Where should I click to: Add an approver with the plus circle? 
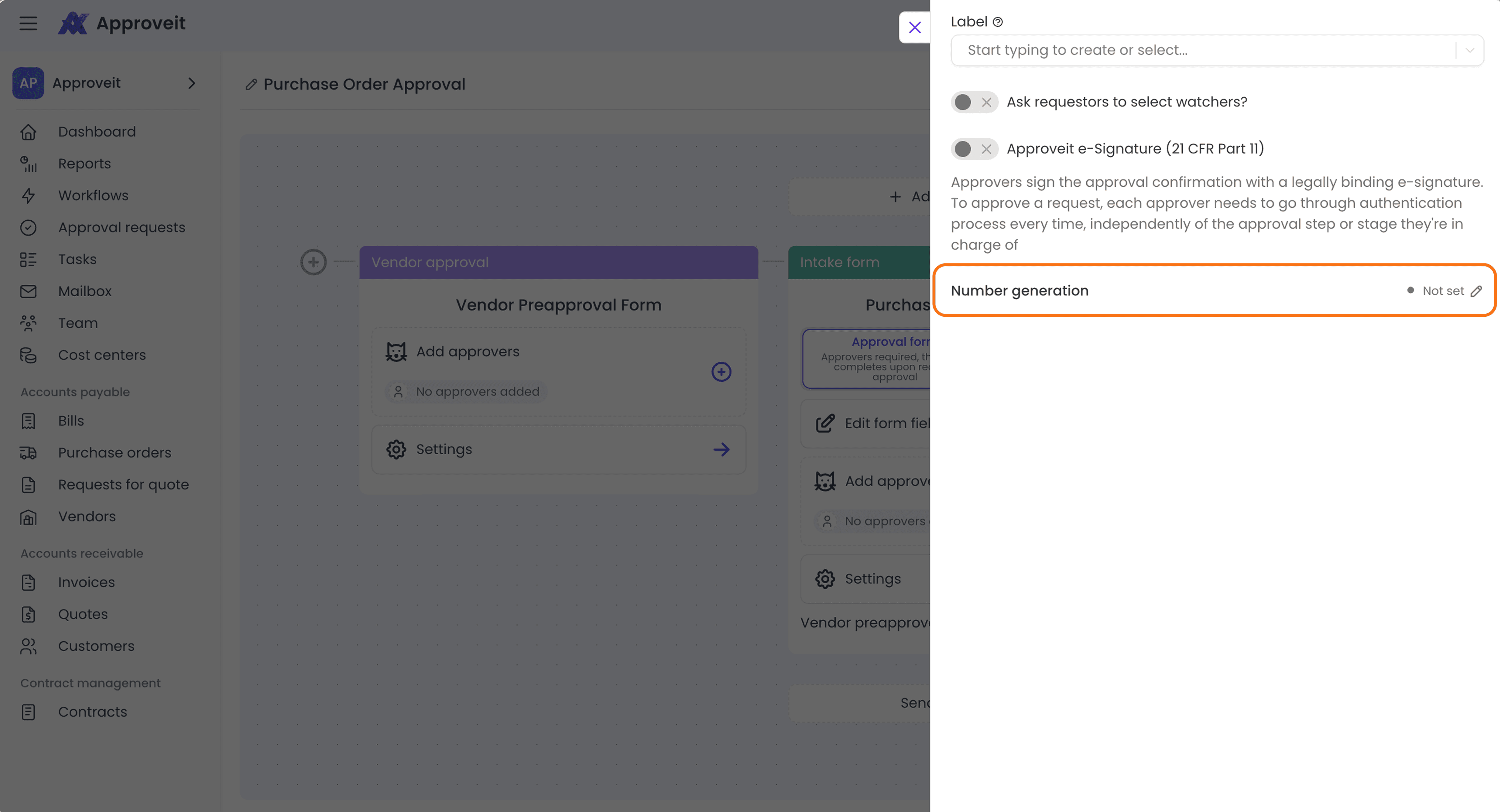point(721,372)
